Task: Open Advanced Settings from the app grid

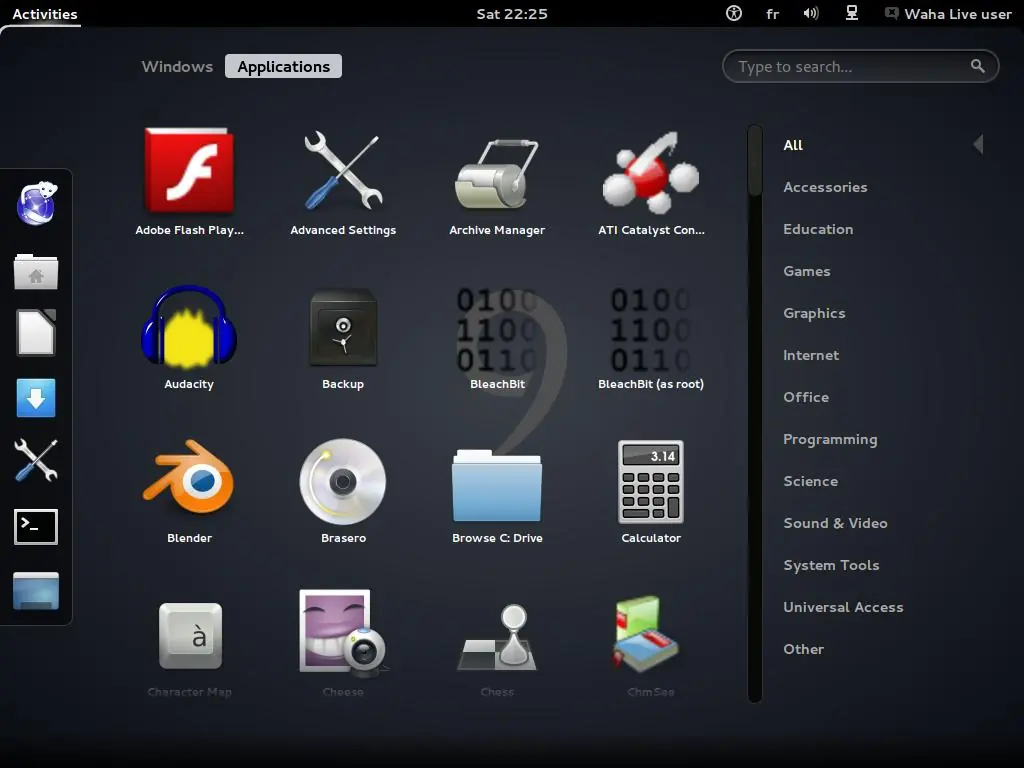Action: pos(343,182)
